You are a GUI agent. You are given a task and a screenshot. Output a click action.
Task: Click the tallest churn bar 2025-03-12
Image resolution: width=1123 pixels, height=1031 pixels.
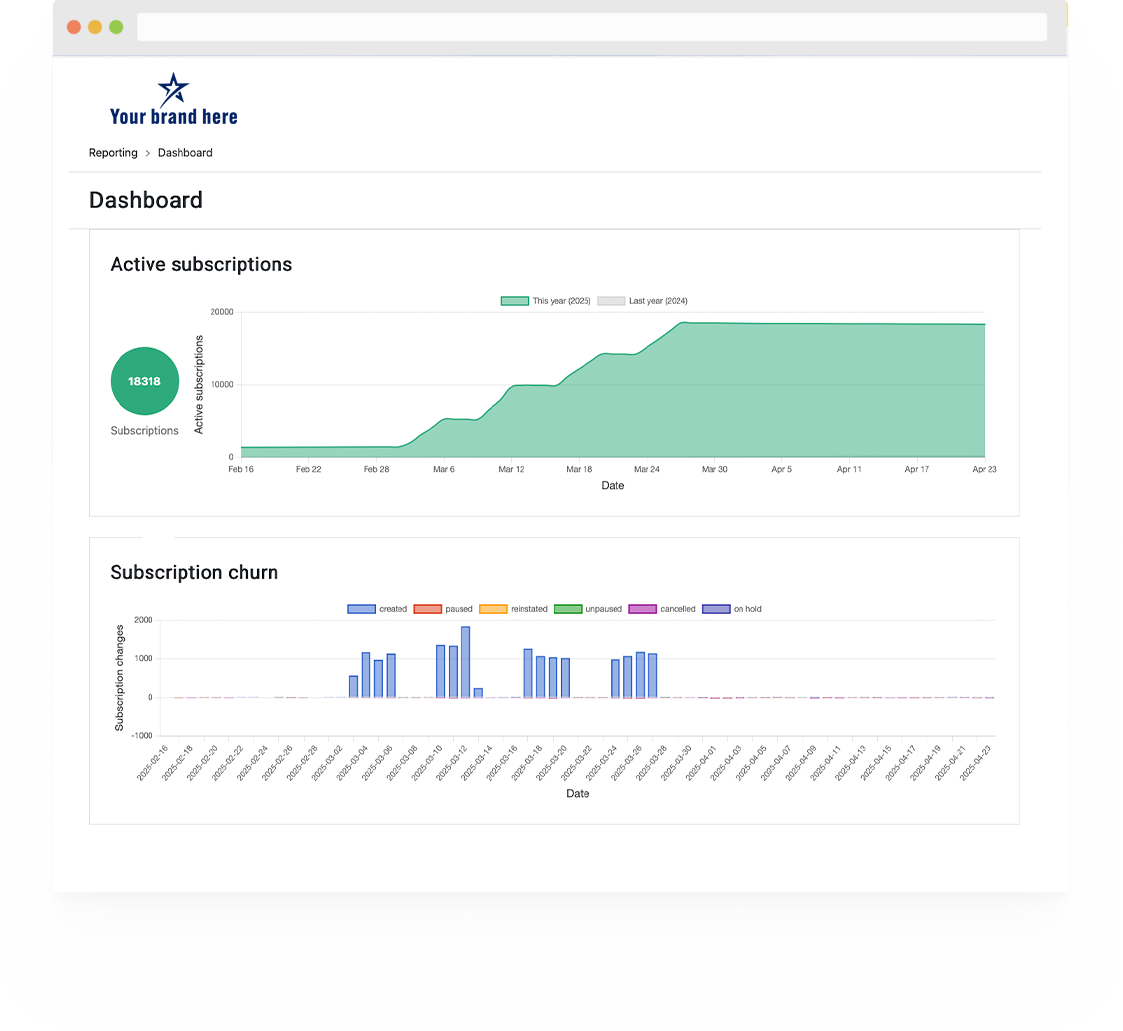pos(466,662)
